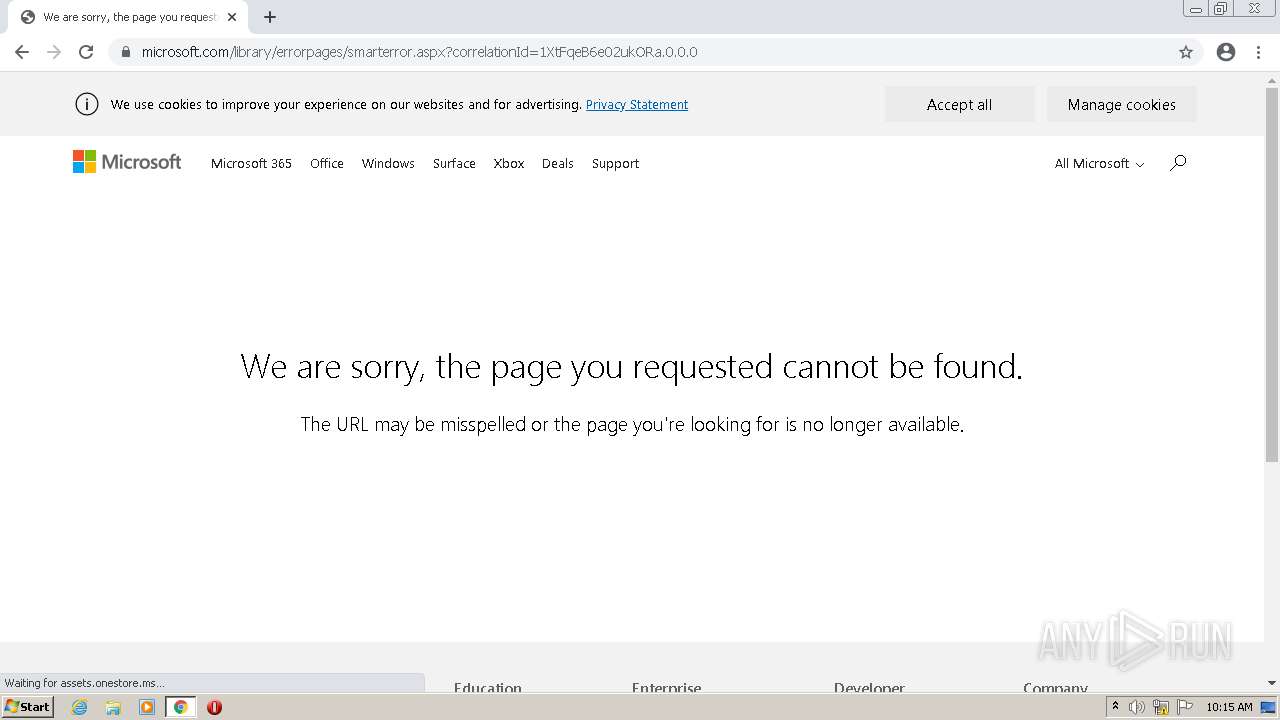1280x720 pixels.
Task: Click the red Opera taskbar icon
Action: [x=214, y=707]
